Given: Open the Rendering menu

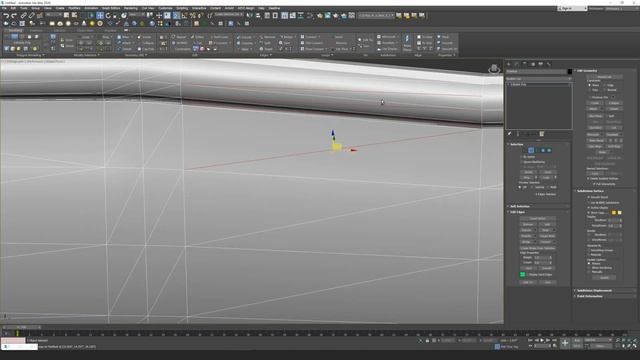Looking at the screenshot, I should (x=131, y=8).
